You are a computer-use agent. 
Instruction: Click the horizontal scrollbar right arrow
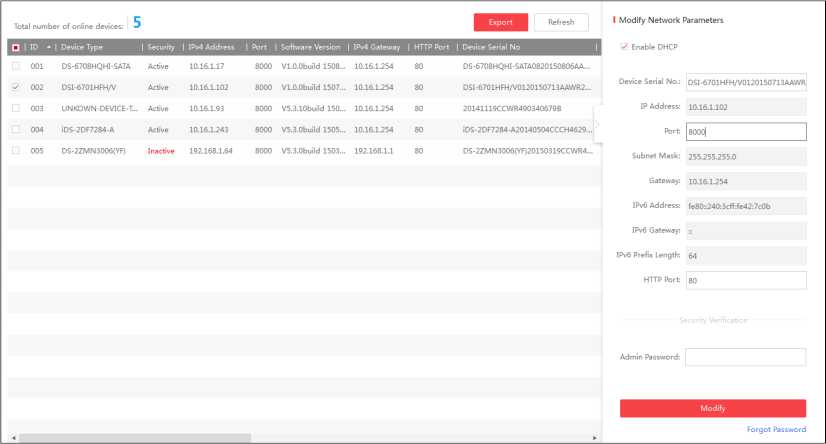pyautogui.click(x=595, y=438)
